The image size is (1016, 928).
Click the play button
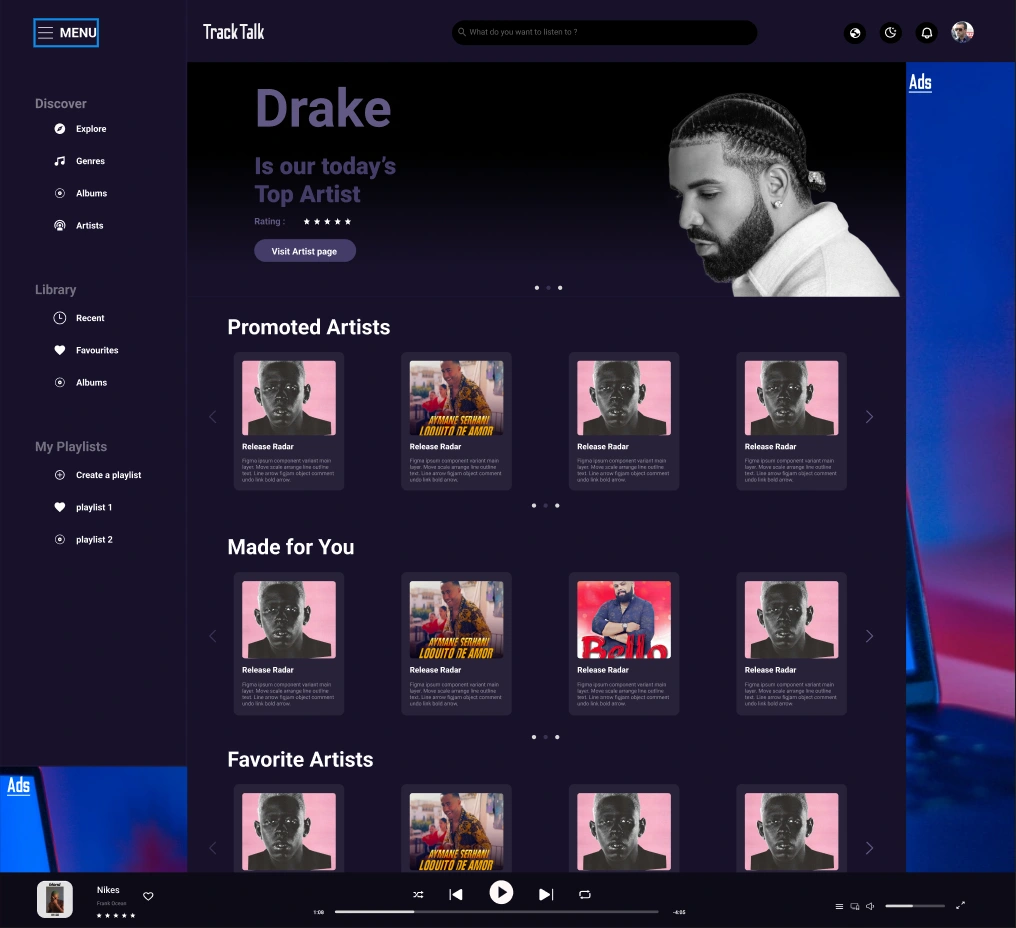pyautogui.click(x=501, y=892)
